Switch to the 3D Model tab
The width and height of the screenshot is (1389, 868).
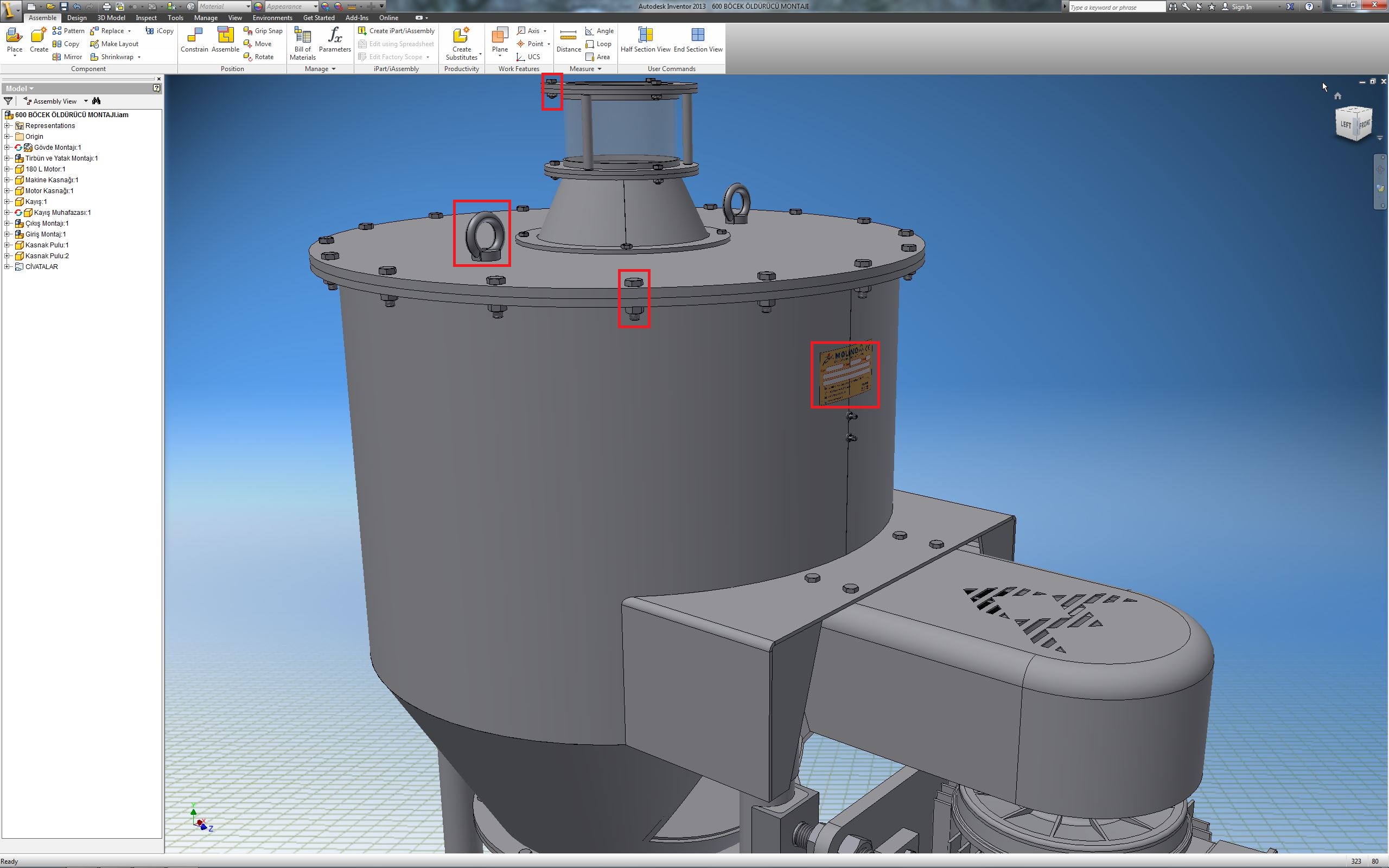coord(111,18)
